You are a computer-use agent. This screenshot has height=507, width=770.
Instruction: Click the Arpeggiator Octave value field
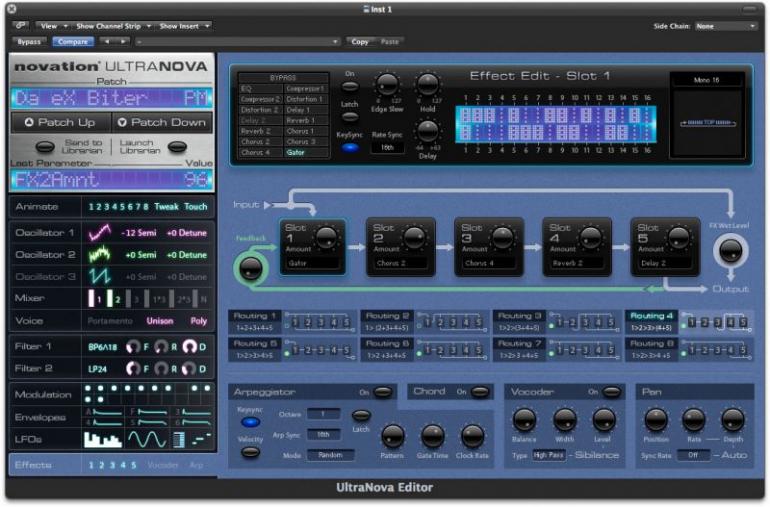coord(323,414)
